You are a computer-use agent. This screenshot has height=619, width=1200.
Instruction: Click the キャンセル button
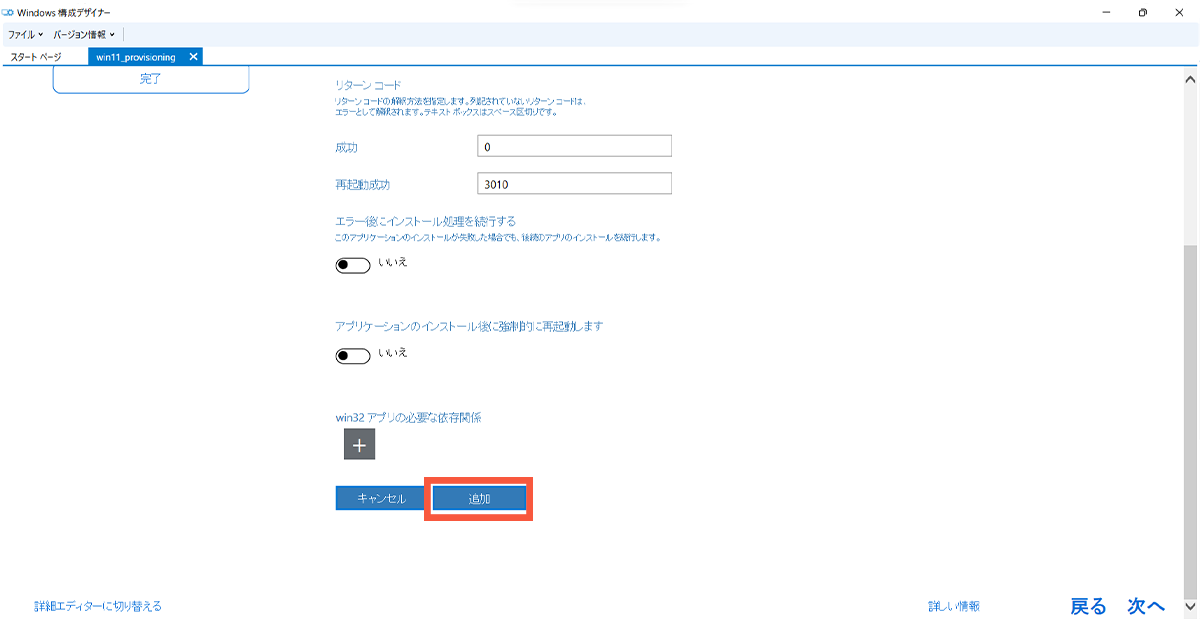[x=379, y=498]
